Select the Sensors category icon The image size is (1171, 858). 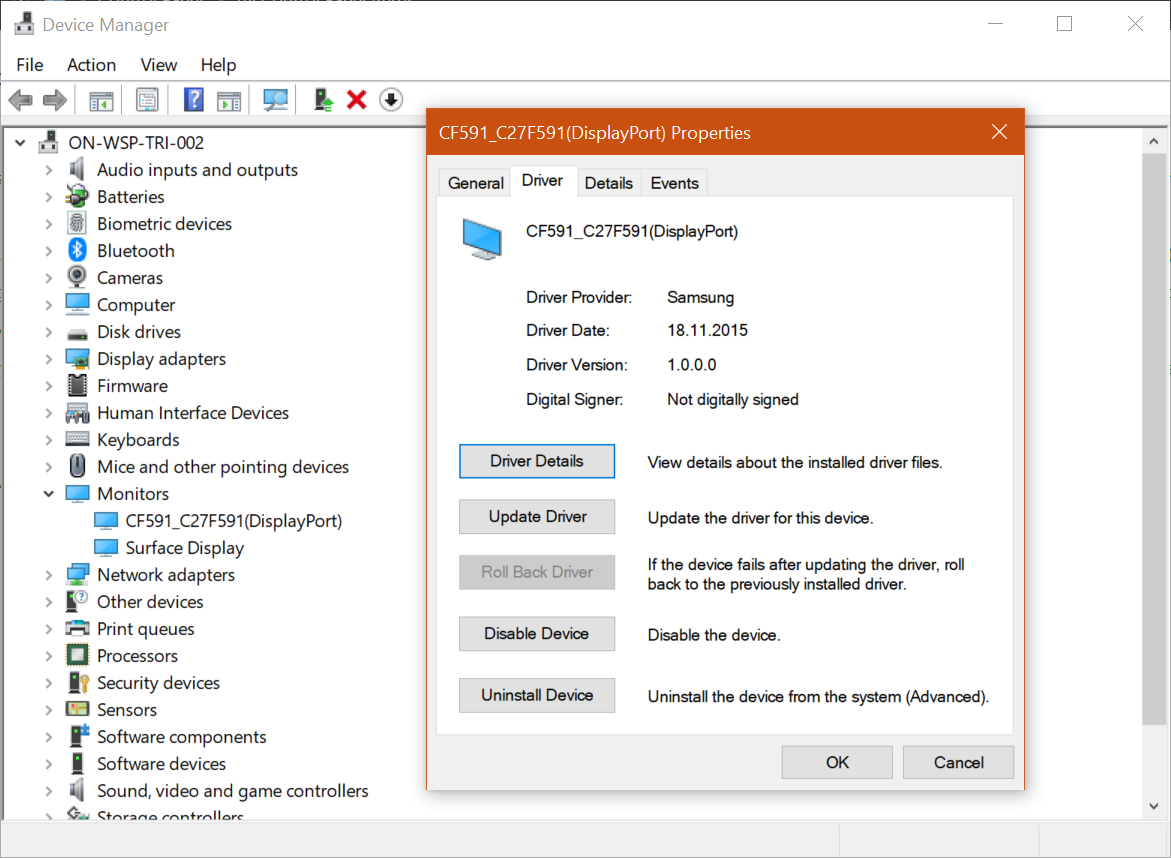77,709
